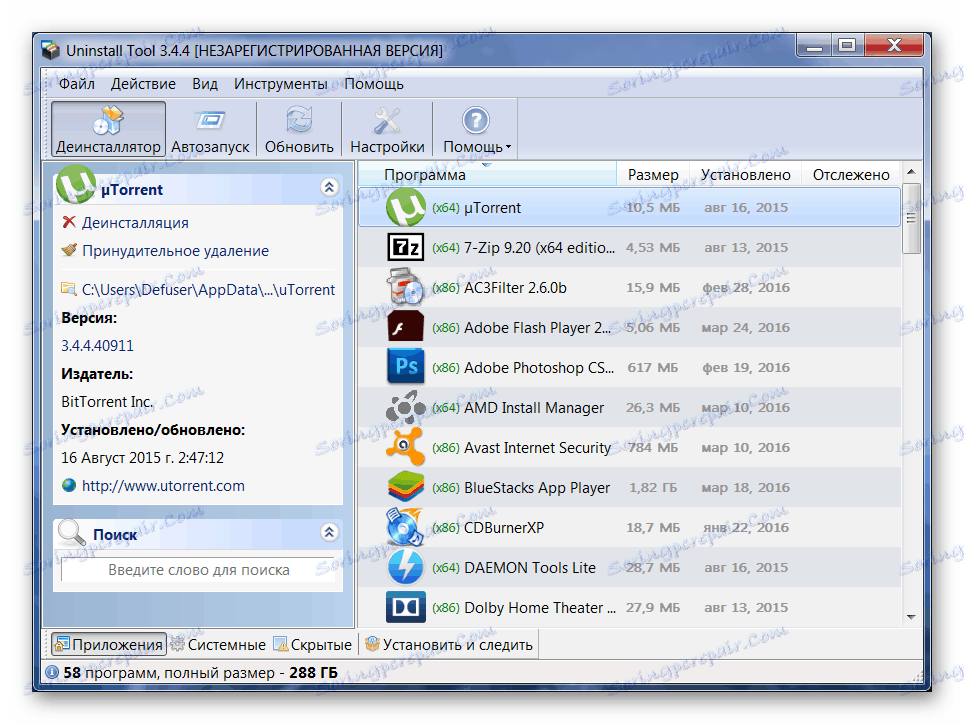
Task: Click the scrollbar down arrow
Action: click(911, 617)
